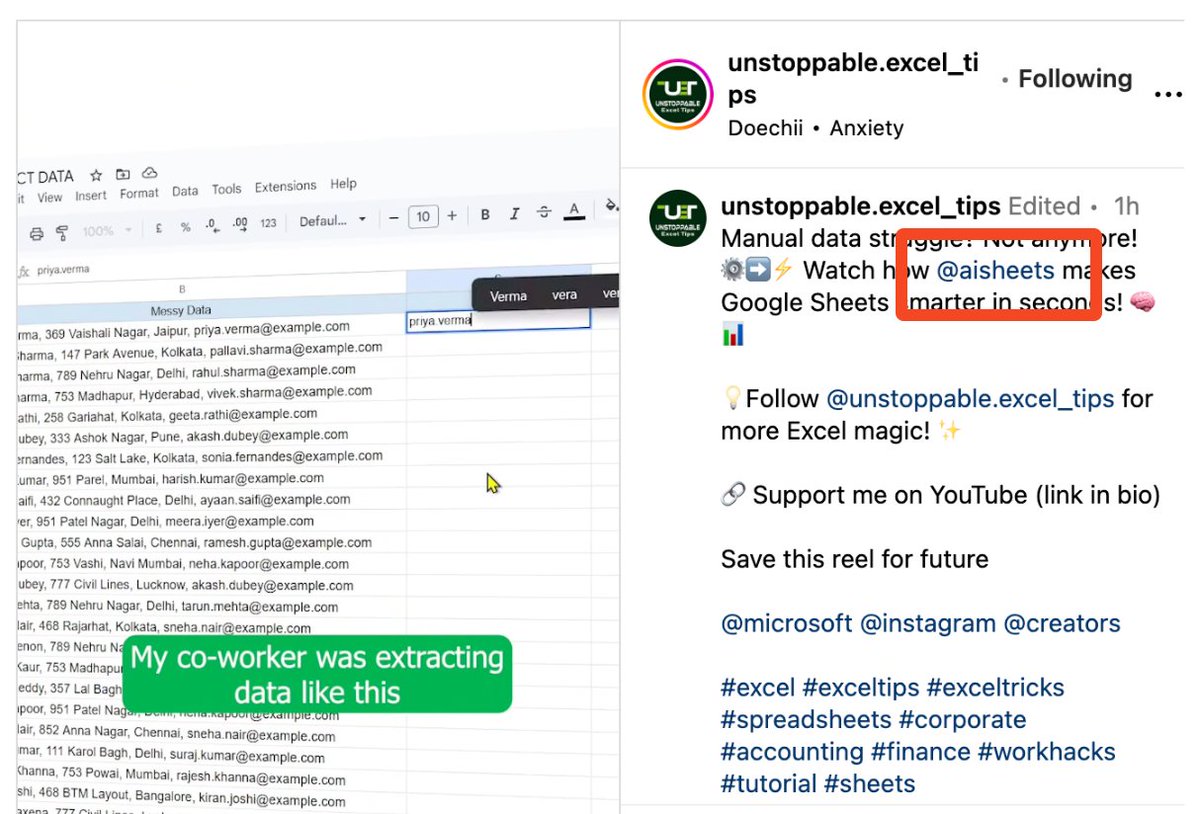The width and height of the screenshot is (1200, 814).
Task: Open the 123 more formats button
Action: [268, 223]
